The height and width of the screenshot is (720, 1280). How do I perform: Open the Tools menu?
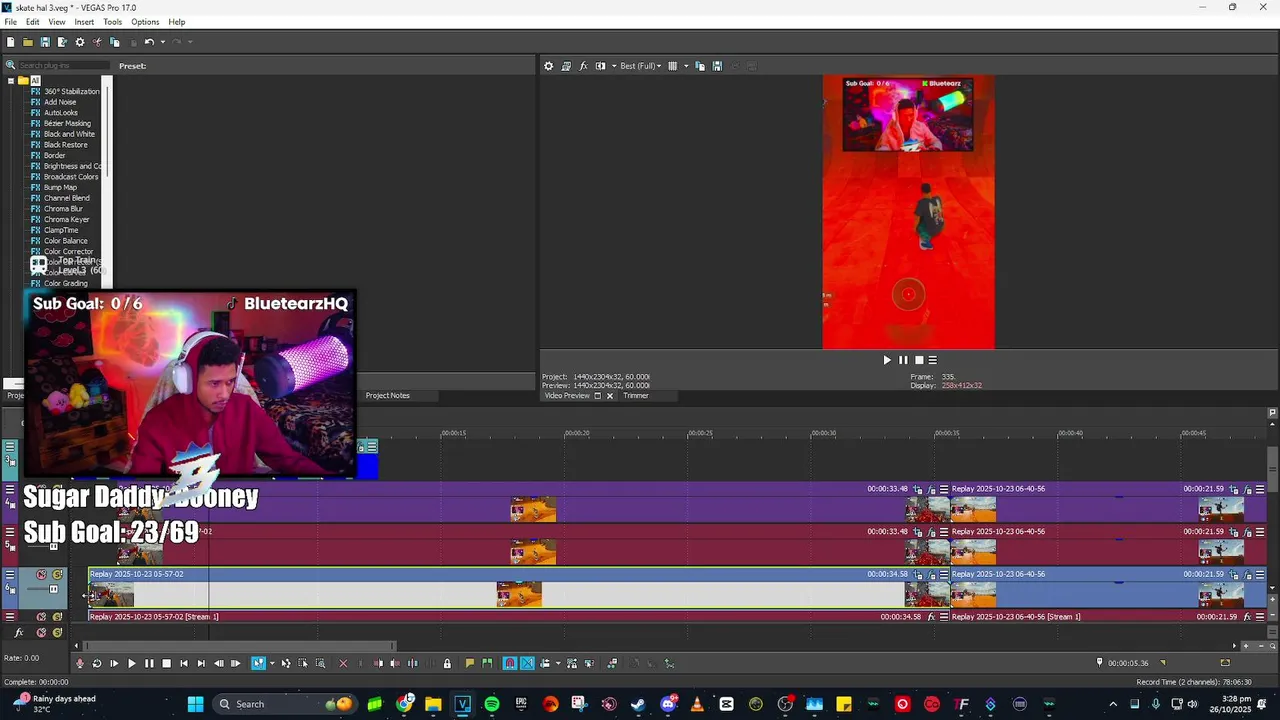[x=113, y=22]
